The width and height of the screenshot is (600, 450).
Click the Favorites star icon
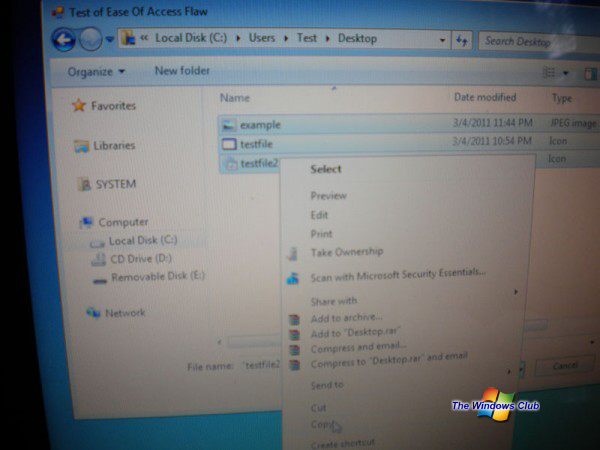79,105
